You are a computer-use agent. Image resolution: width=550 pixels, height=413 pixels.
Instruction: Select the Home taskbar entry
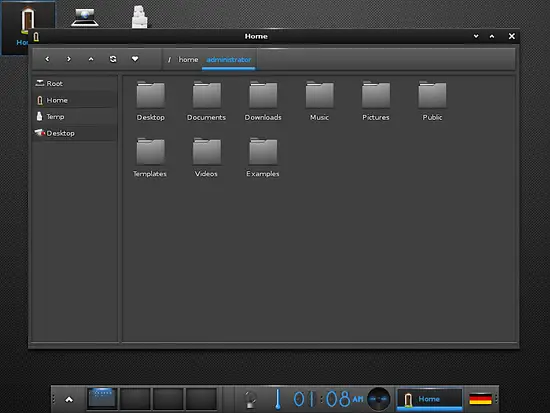pyautogui.click(x=429, y=399)
